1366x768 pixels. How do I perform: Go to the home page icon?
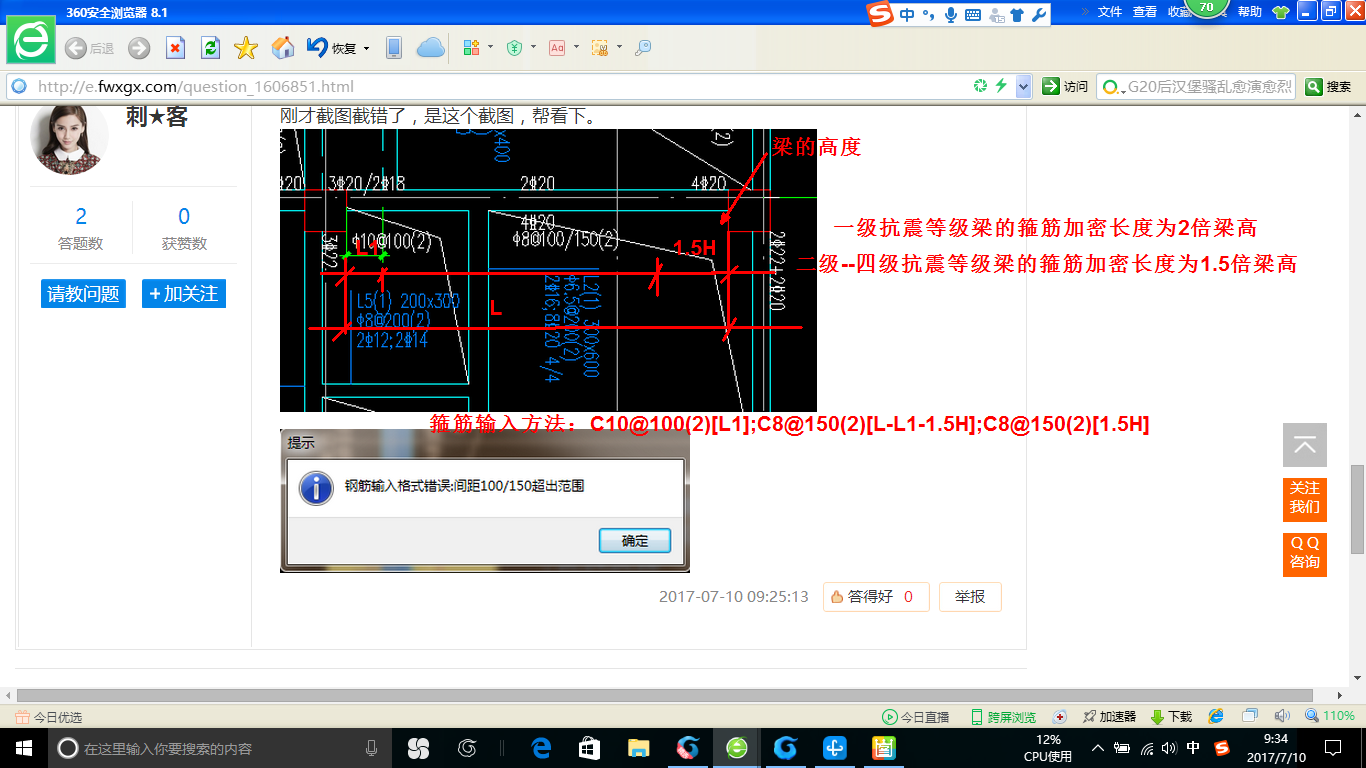coord(283,48)
